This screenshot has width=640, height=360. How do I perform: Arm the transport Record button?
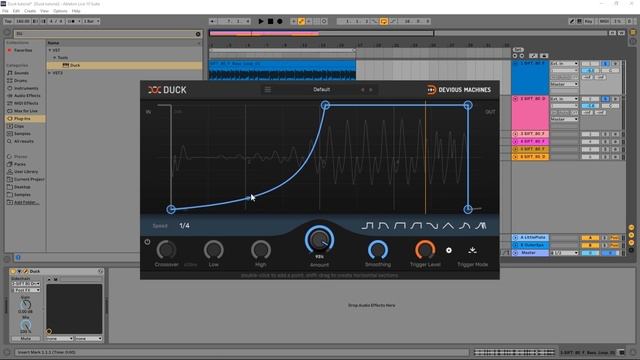[x=280, y=21]
